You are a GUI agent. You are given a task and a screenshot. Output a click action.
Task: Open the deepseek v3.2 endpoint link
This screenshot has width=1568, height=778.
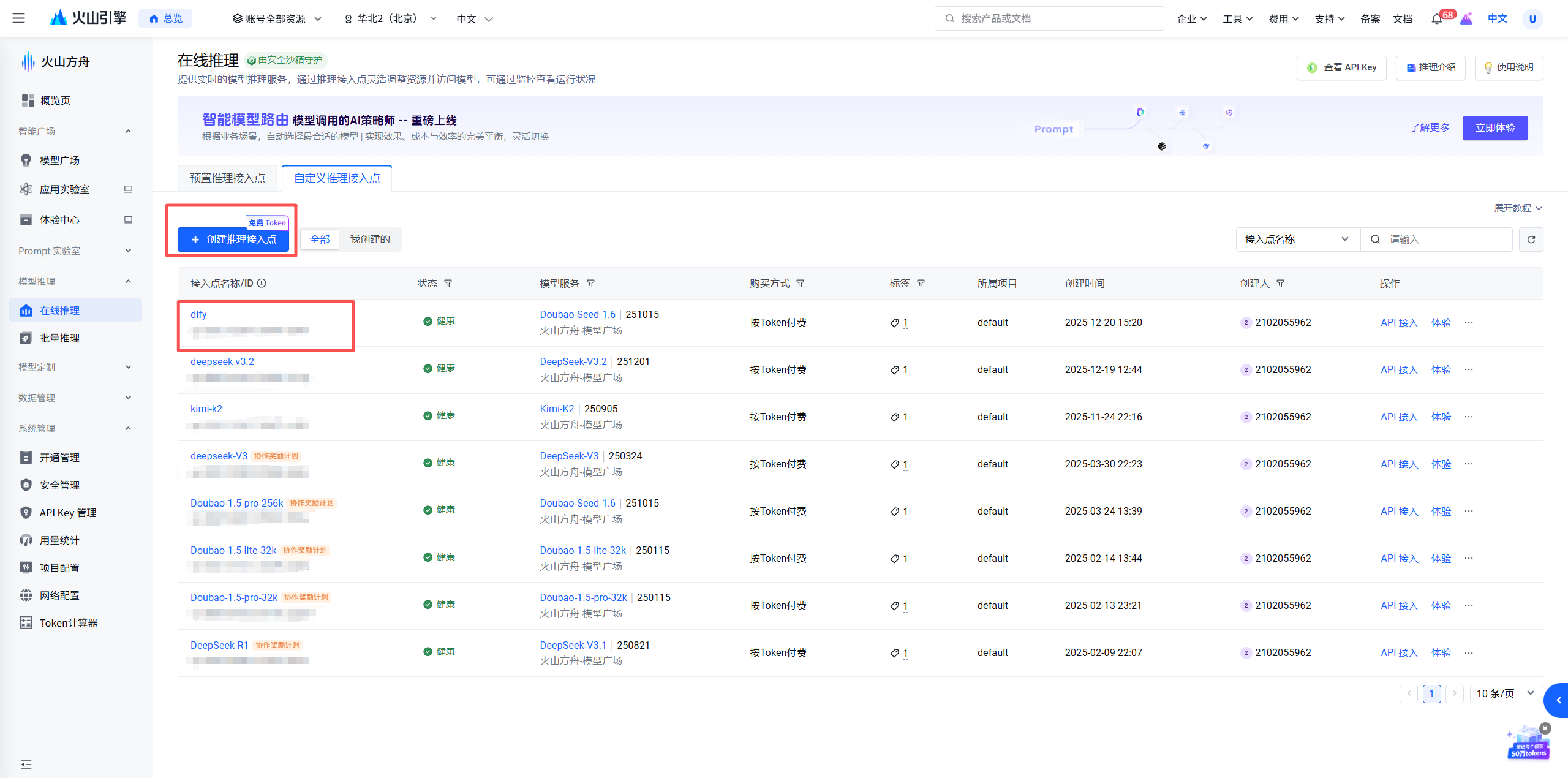(222, 361)
